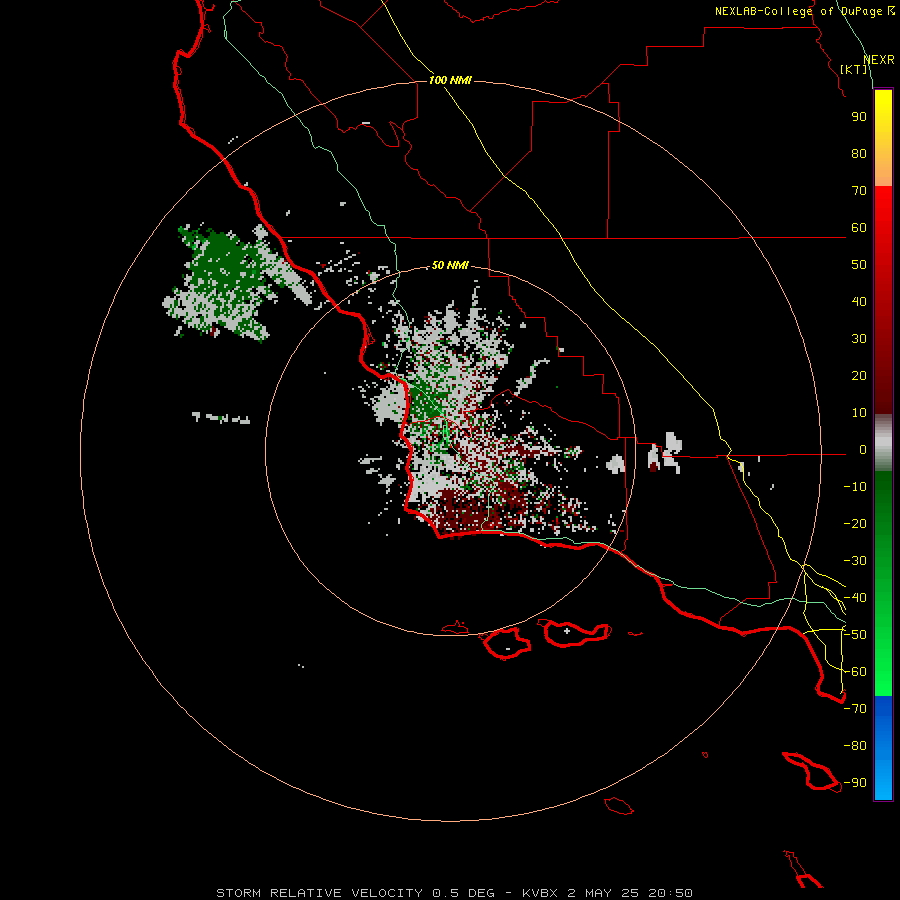The width and height of the screenshot is (900, 900).
Task: Click the 70 value on velocity scale
Action: click(859, 191)
